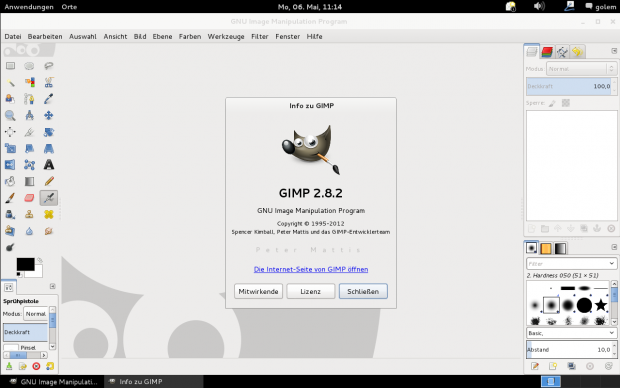Select the Clone stamp tool
This screenshot has width=620, height=388.
29,214
